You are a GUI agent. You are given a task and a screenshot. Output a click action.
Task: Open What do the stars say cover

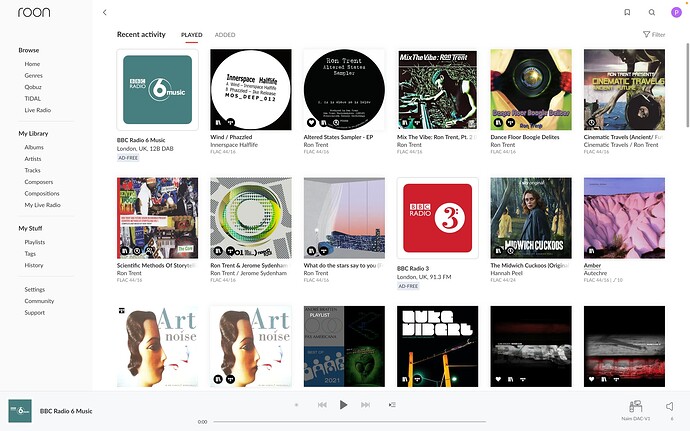point(344,218)
